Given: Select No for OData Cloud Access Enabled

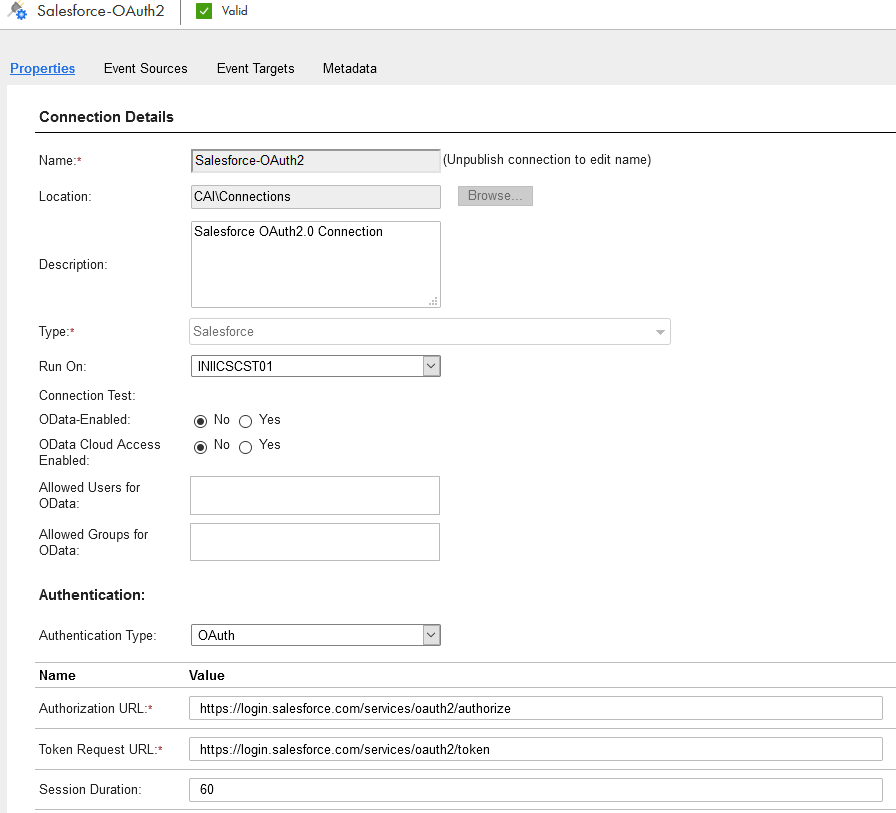Looking at the screenshot, I should (200, 447).
